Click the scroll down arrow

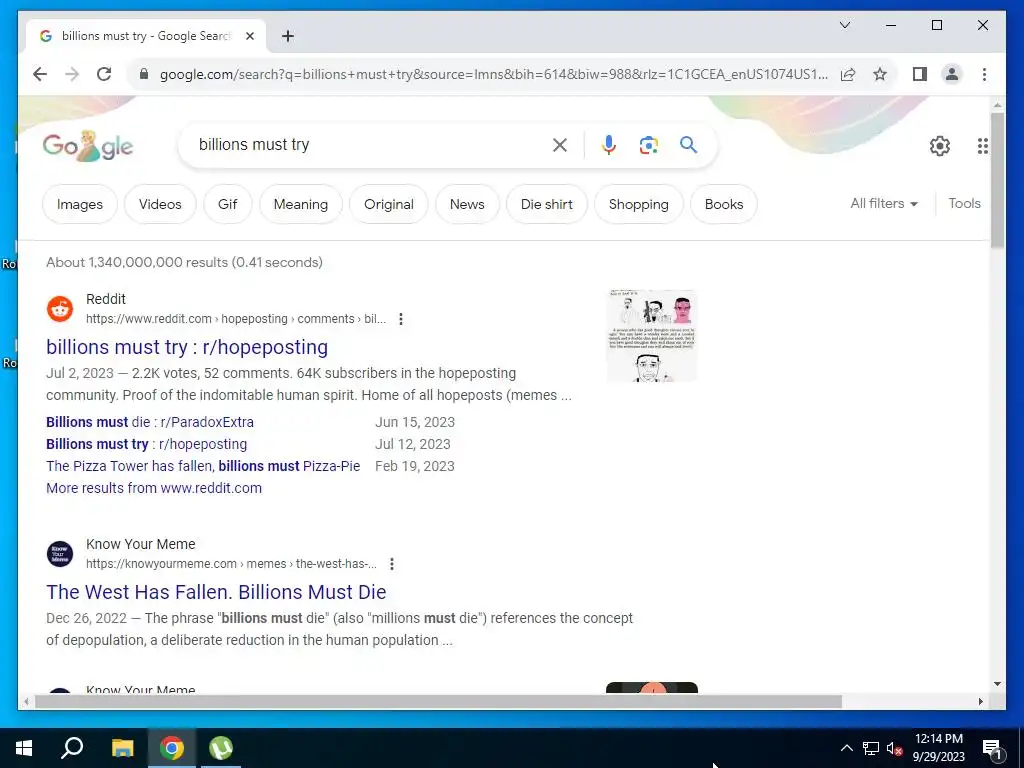tap(997, 684)
